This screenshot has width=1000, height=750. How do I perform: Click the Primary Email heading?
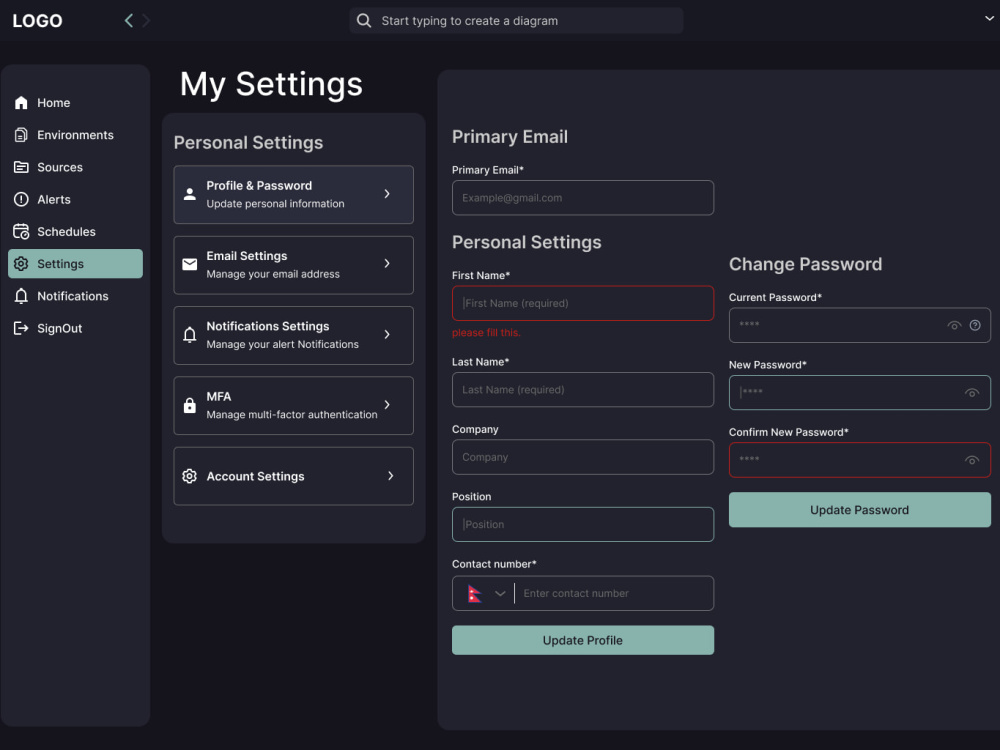(510, 136)
